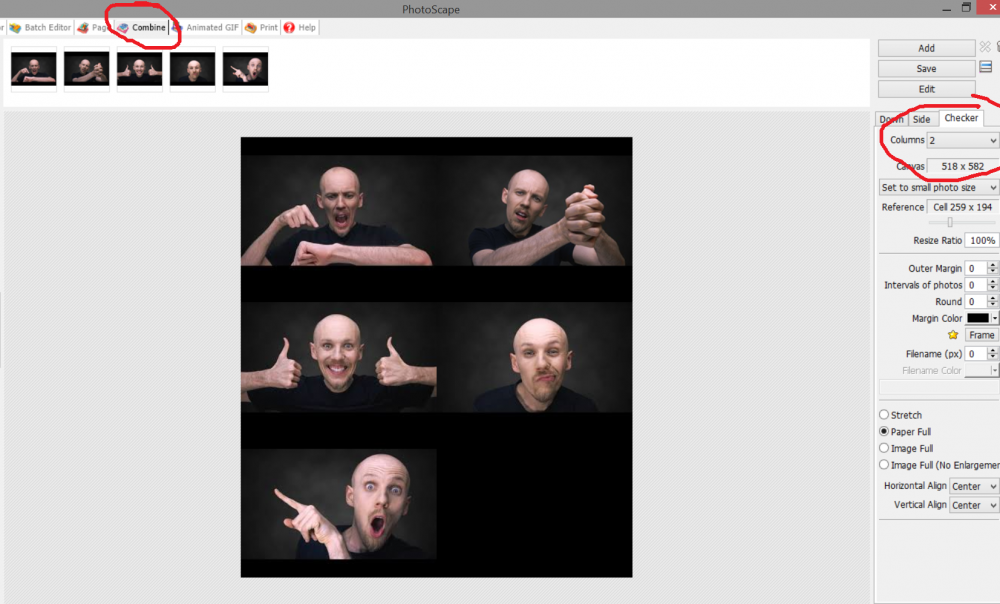
Task: Click the star icon next to Frame
Action: [953, 335]
